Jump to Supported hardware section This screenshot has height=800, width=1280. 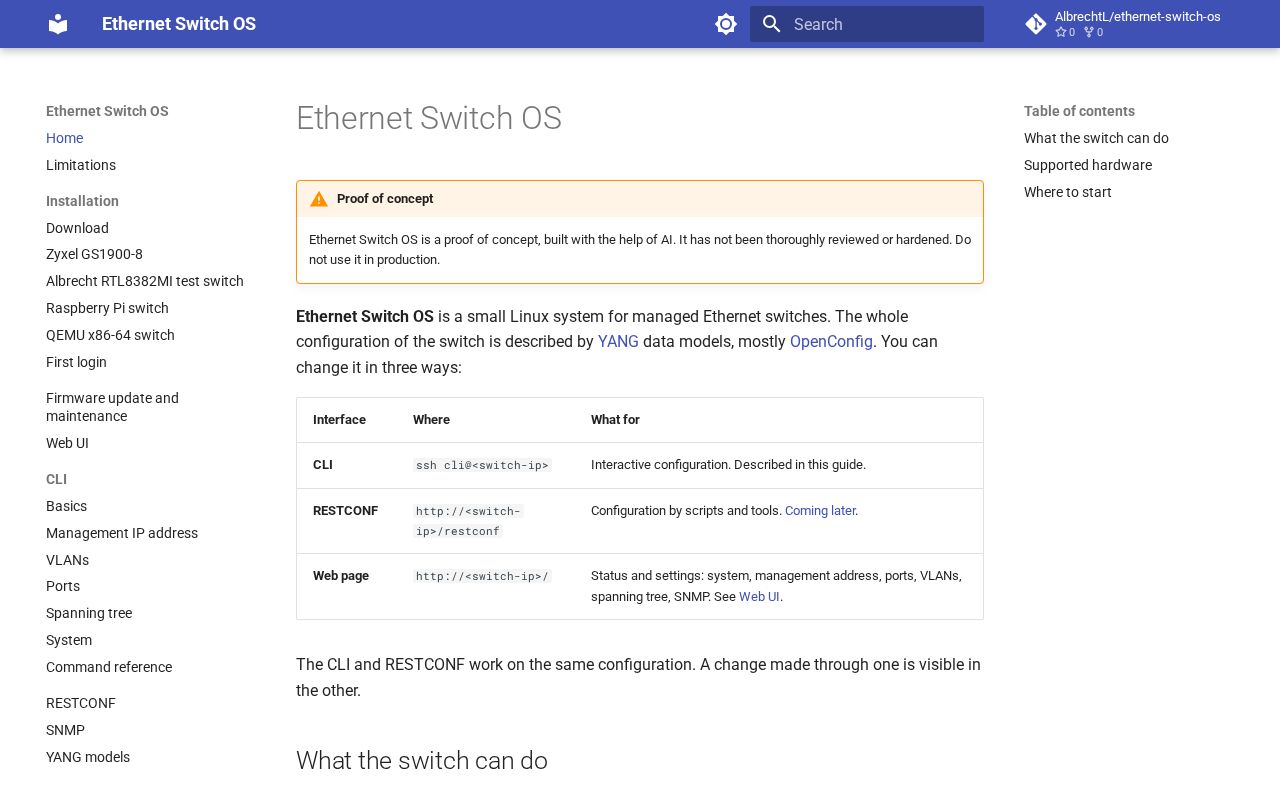pyautogui.click(x=1088, y=165)
